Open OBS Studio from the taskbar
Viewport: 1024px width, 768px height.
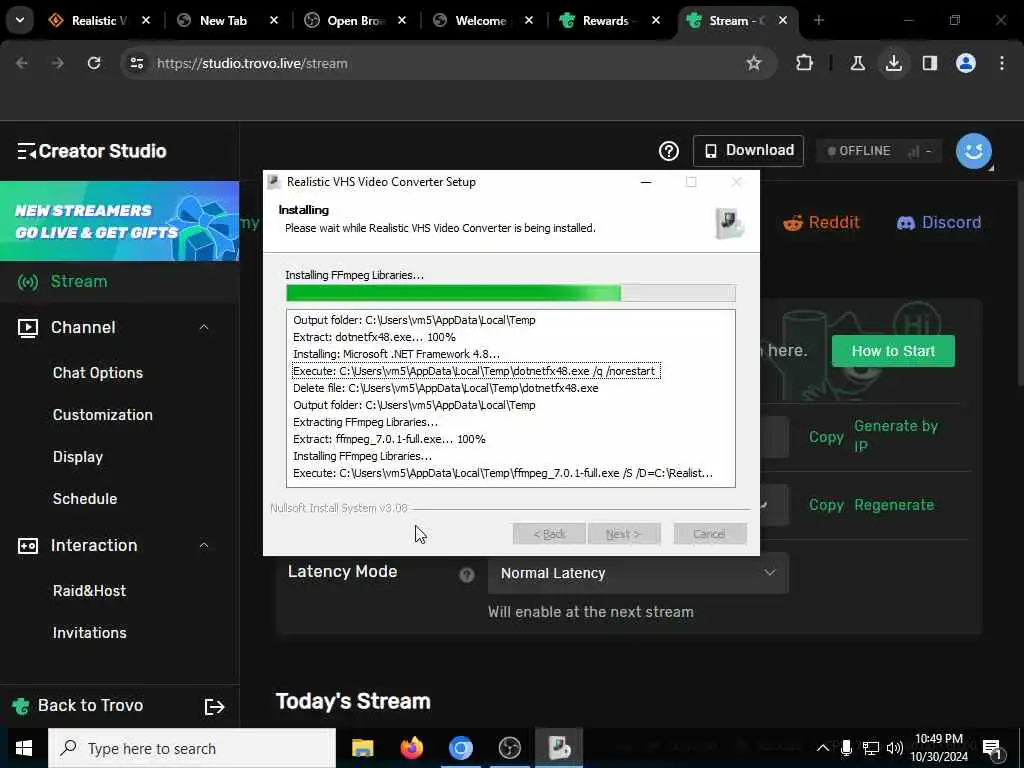tap(509, 748)
